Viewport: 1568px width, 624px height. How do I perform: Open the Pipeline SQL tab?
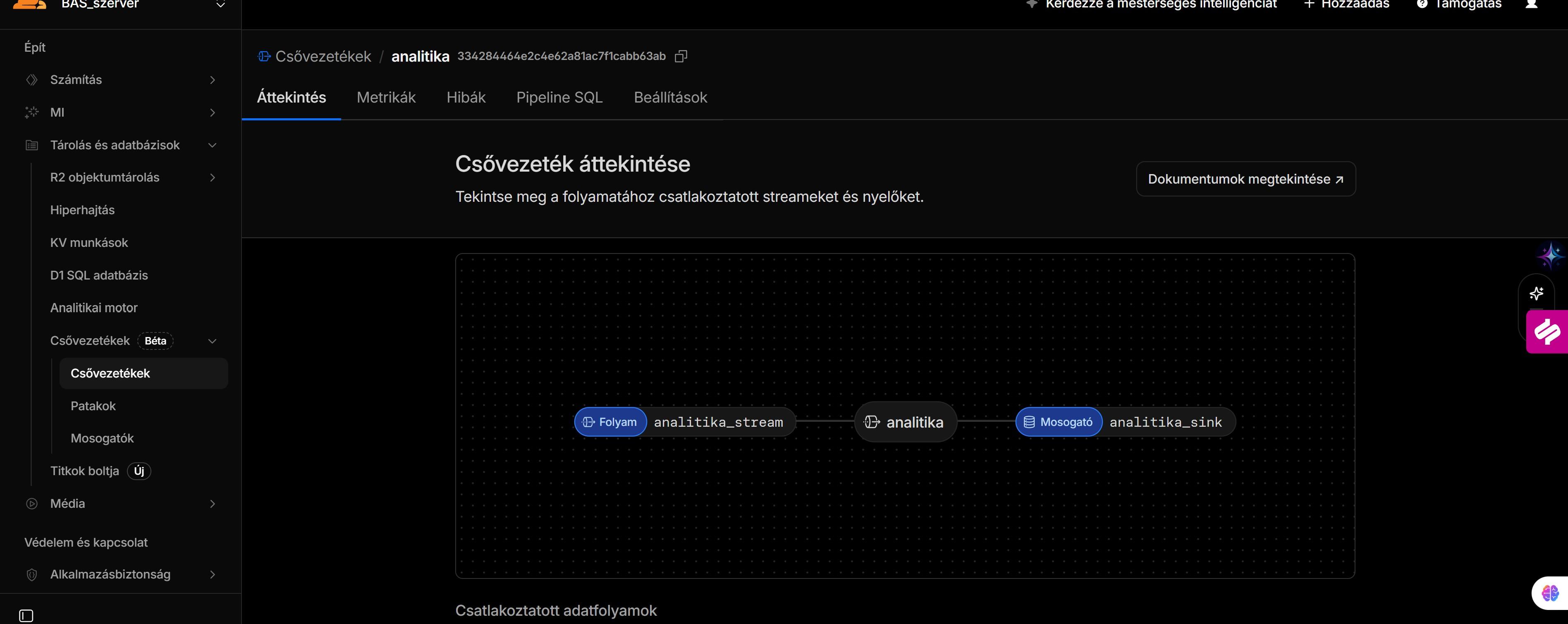coord(559,98)
